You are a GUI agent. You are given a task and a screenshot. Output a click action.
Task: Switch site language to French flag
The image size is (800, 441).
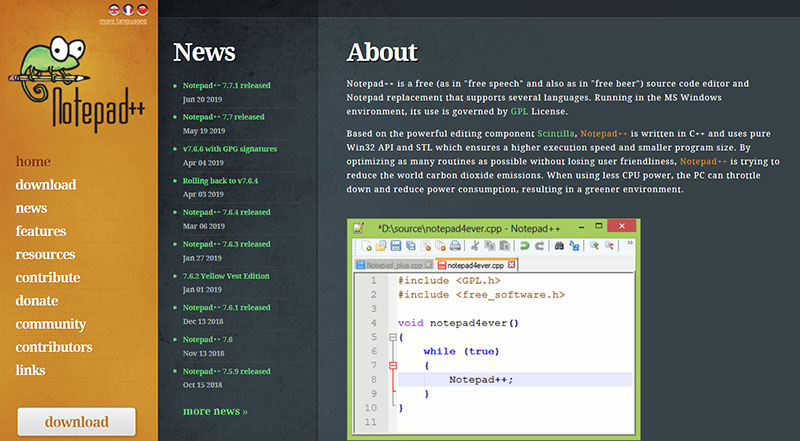pos(129,9)
